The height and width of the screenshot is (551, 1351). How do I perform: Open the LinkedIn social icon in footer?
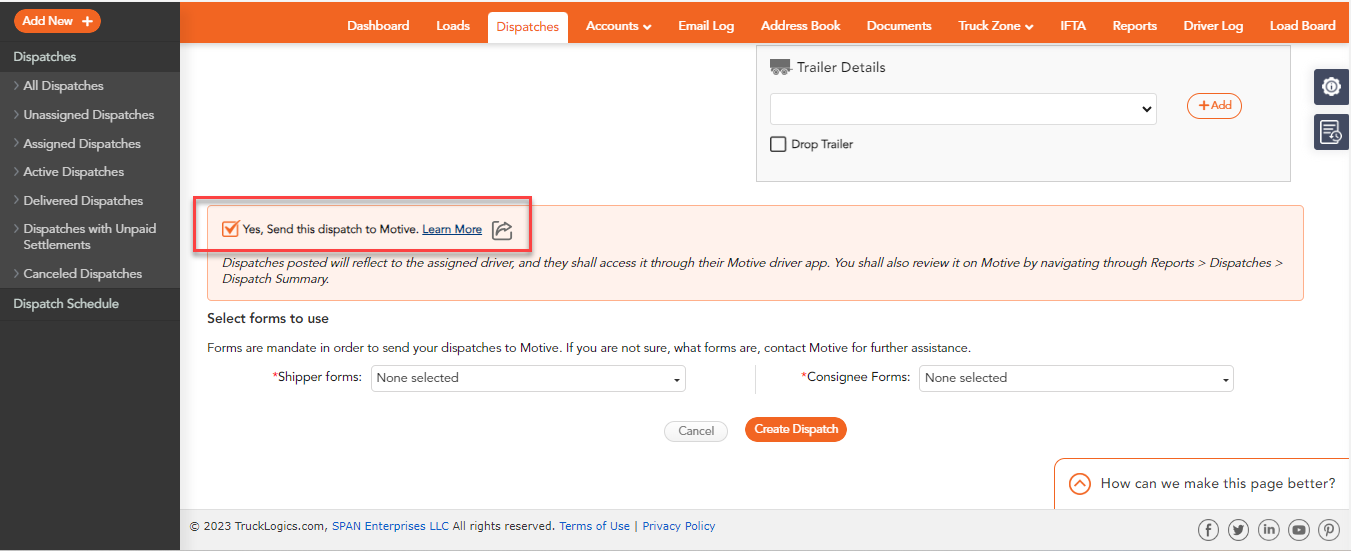tap(1269, 530)
